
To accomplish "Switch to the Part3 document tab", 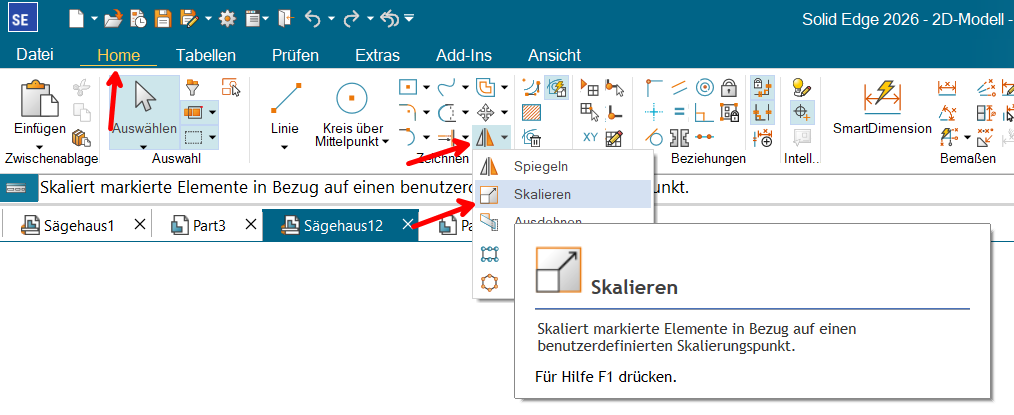I will click(x=197, y=226).
